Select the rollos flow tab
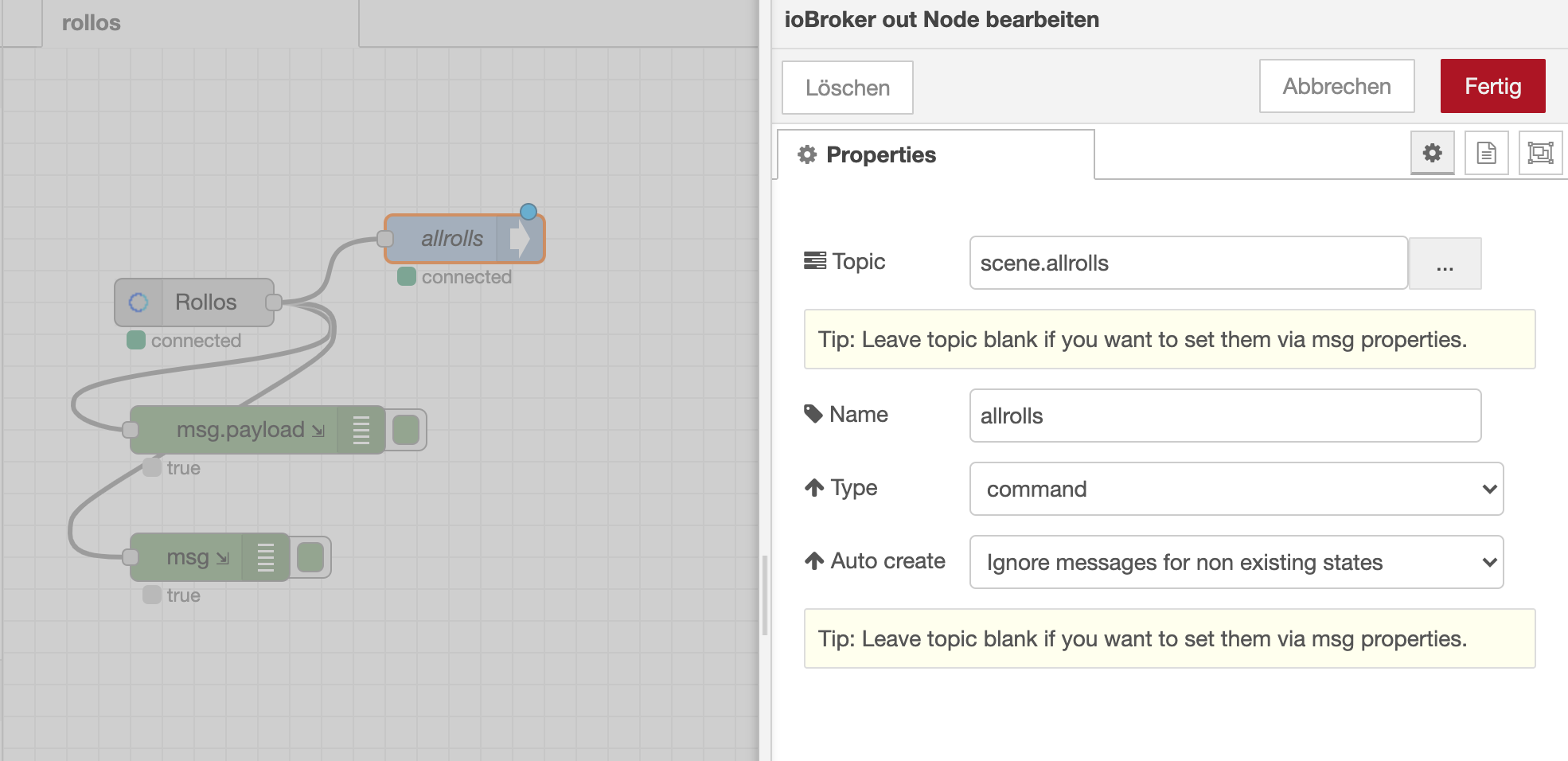This screenshot has height=761, width=1568. (200, 23)
